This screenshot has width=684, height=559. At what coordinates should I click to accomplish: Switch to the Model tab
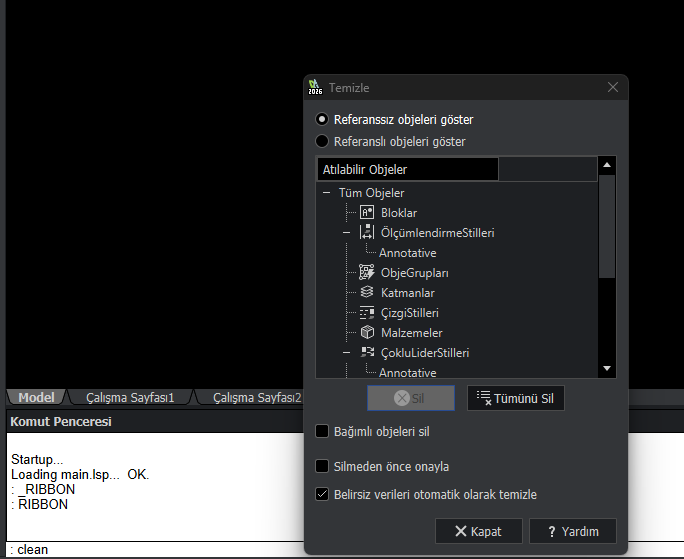pyautogui.click(x=36, y=397)
